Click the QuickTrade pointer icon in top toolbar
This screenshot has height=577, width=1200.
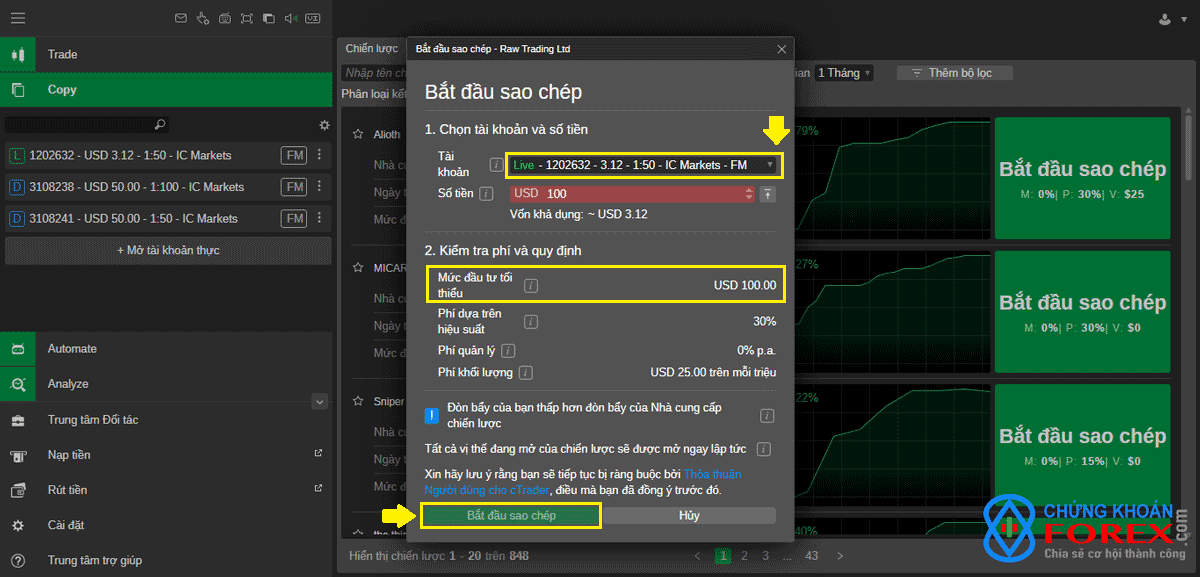tap(203, 18)
